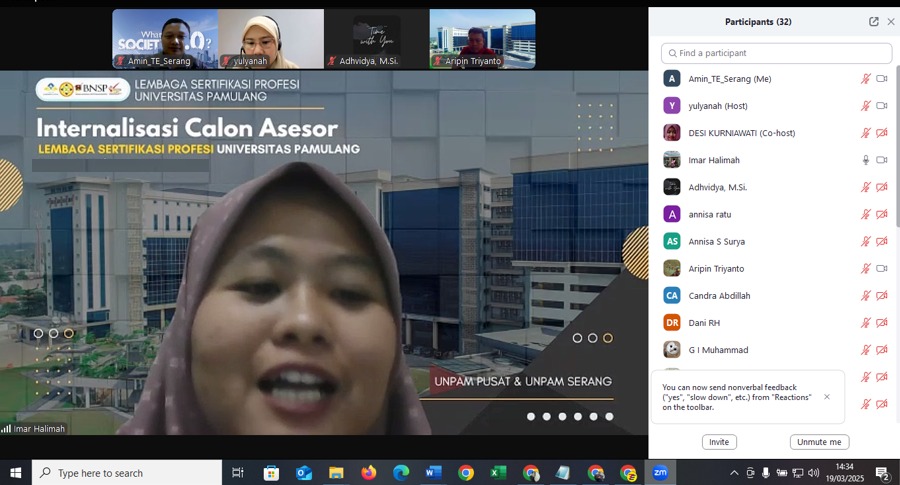Screen dimensions: 900x485
Task: Select yulyanah video thumbnail
Action: click(271, 38)
